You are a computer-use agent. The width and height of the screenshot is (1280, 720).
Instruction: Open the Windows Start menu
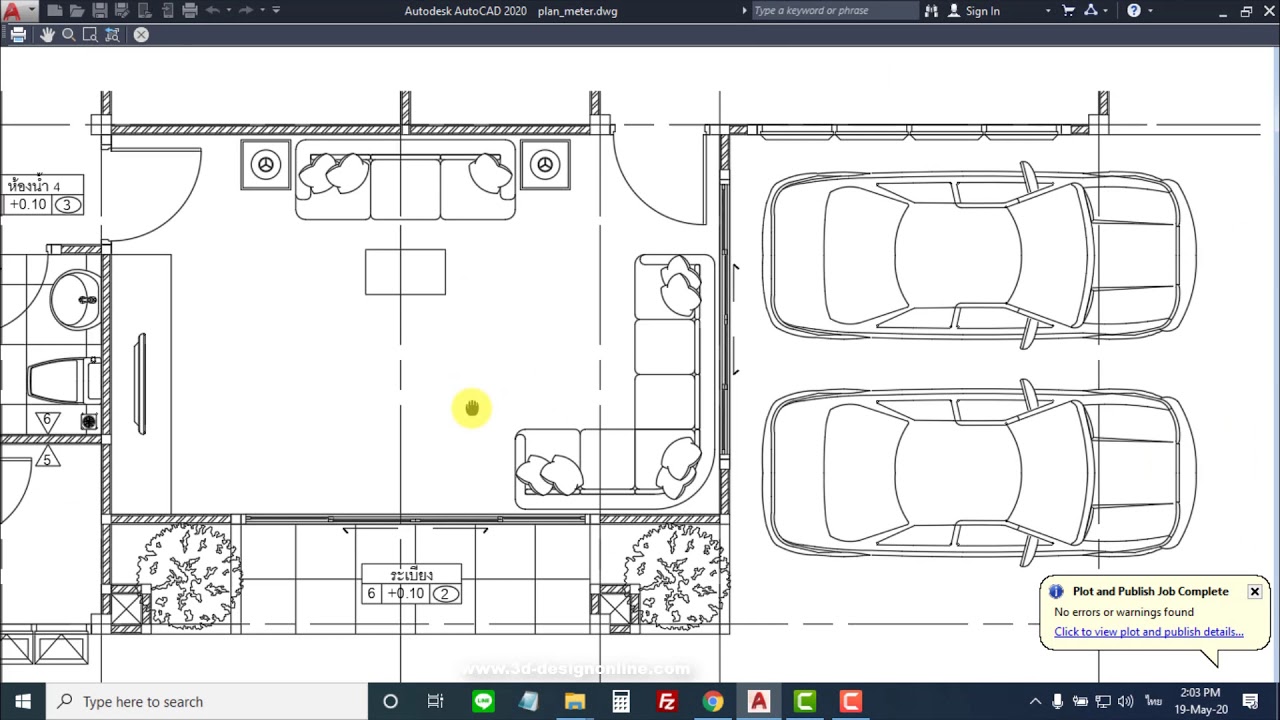pyautogui.click(x=23, y=701)
